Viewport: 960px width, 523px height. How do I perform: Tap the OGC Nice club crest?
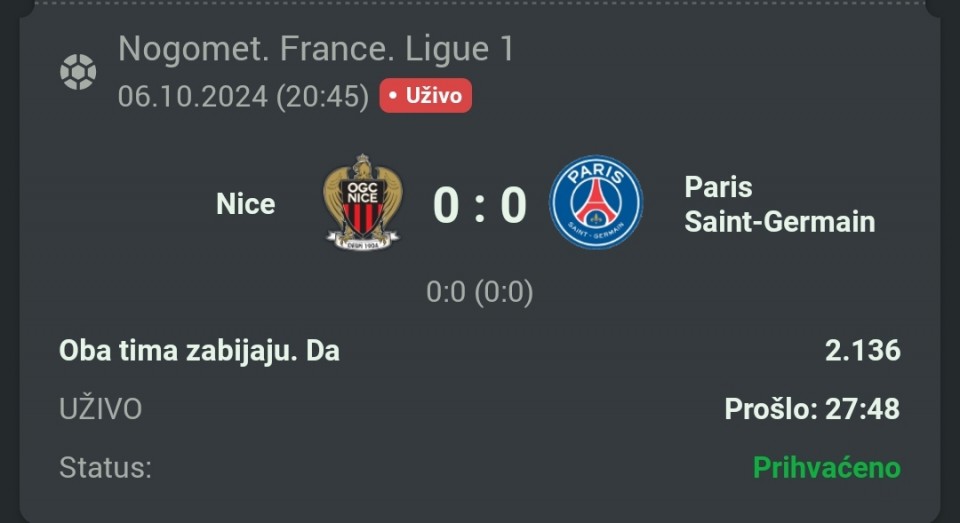coord(362,203)
